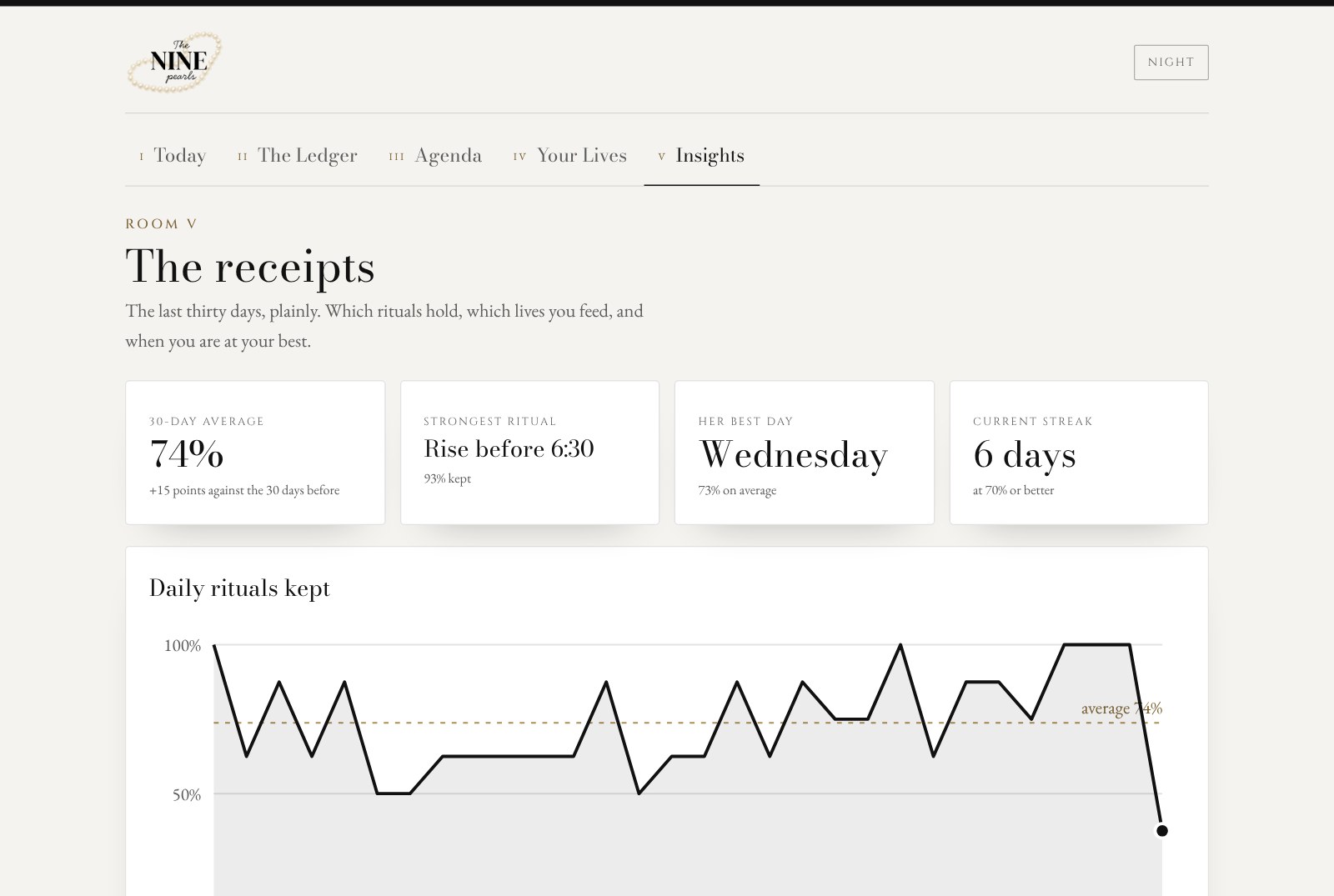
Task: Click the Daily rituals kept heading
Action: point(239,588)
